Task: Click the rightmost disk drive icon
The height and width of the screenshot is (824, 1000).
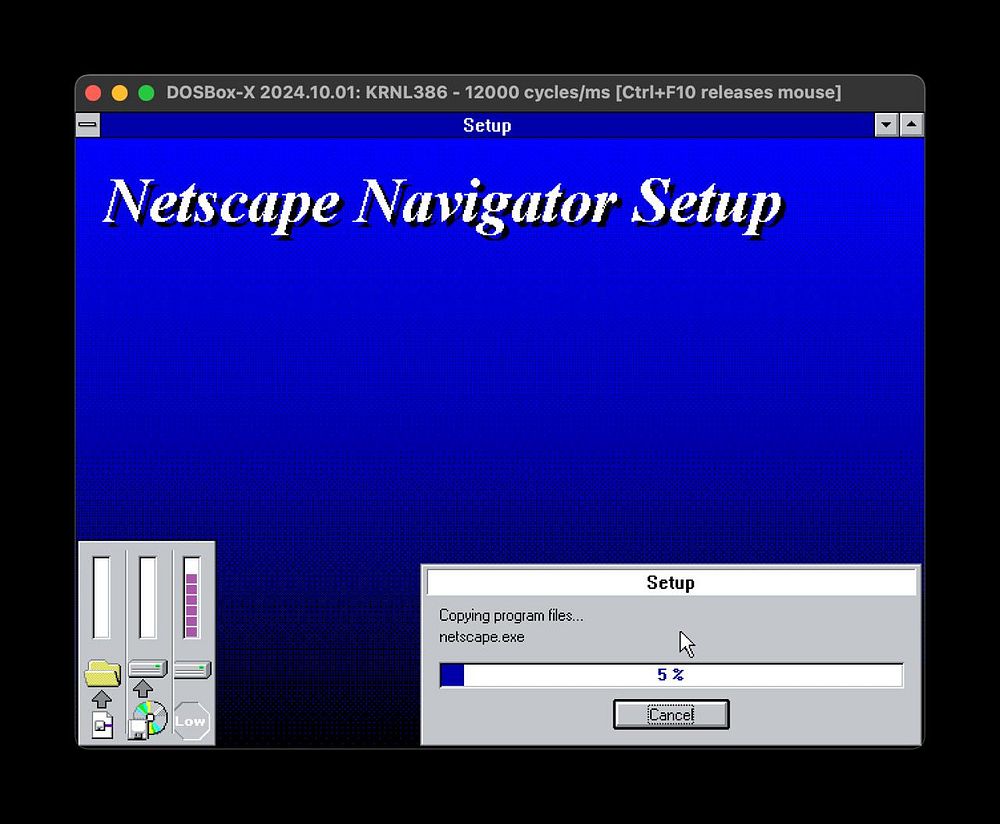Action: tap(192, 670)
